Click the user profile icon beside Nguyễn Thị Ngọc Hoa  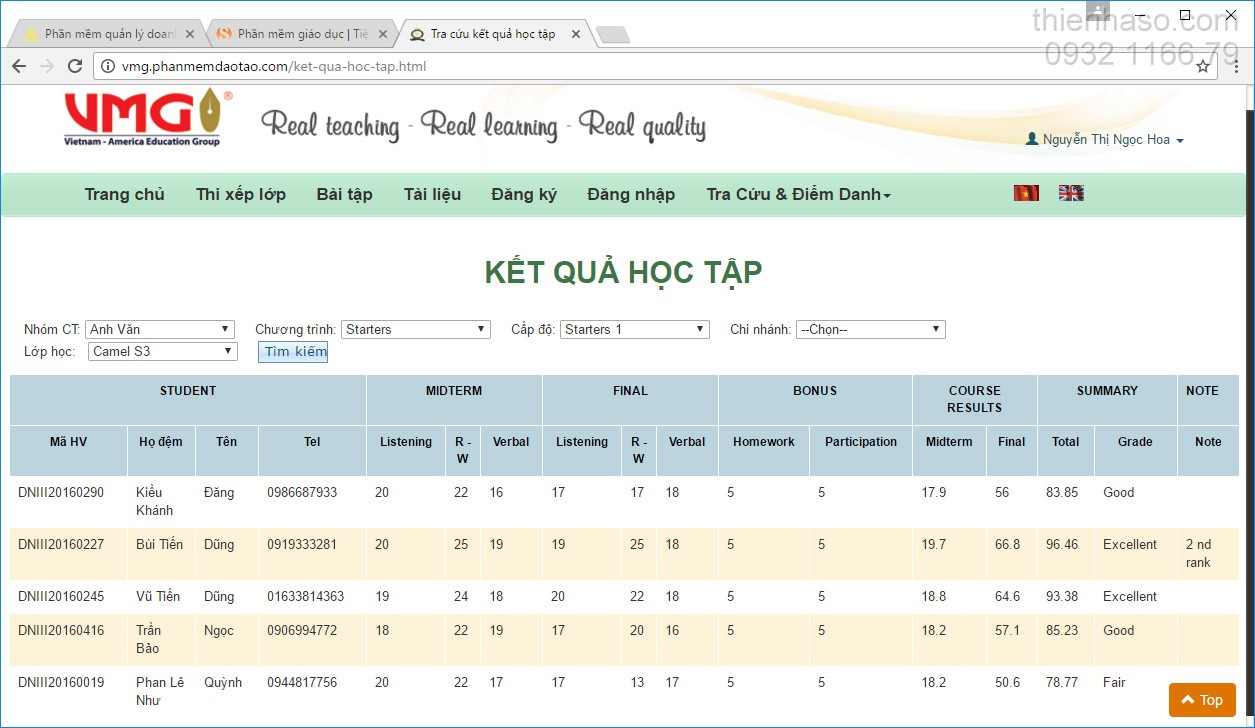click(1032, 140)
